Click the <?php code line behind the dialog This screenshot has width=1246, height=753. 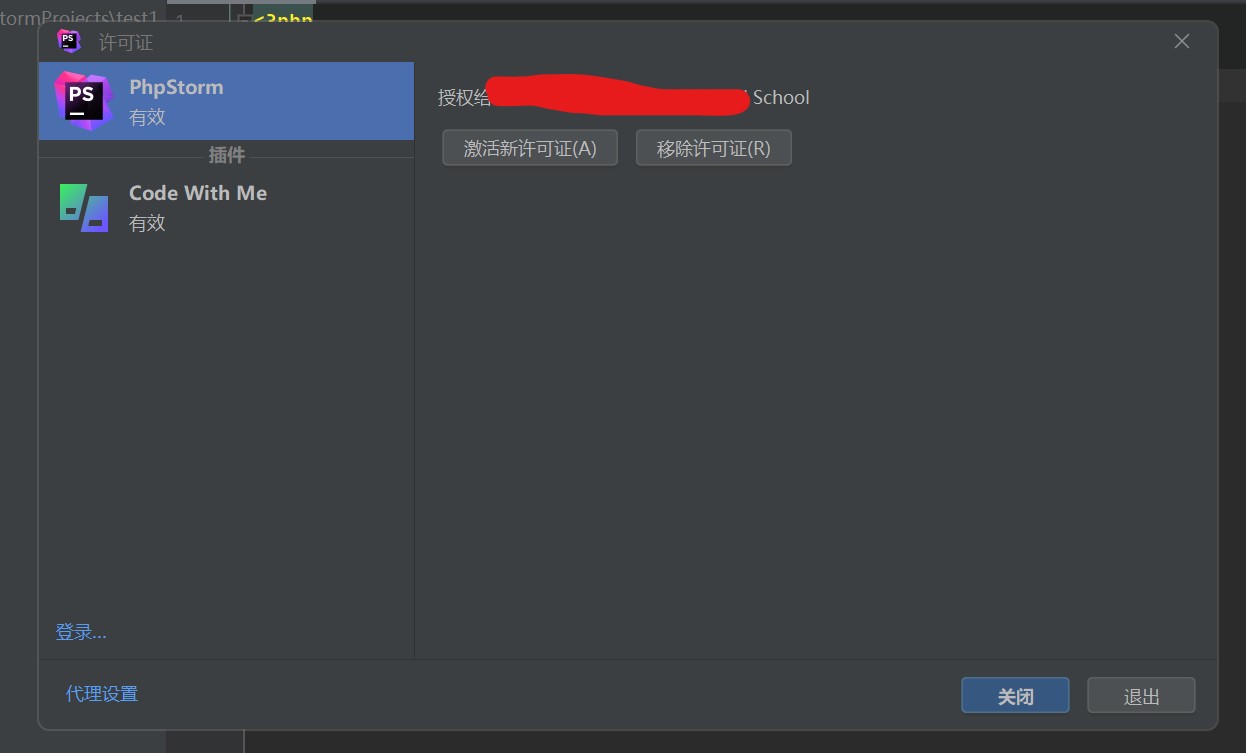[283, 19]
